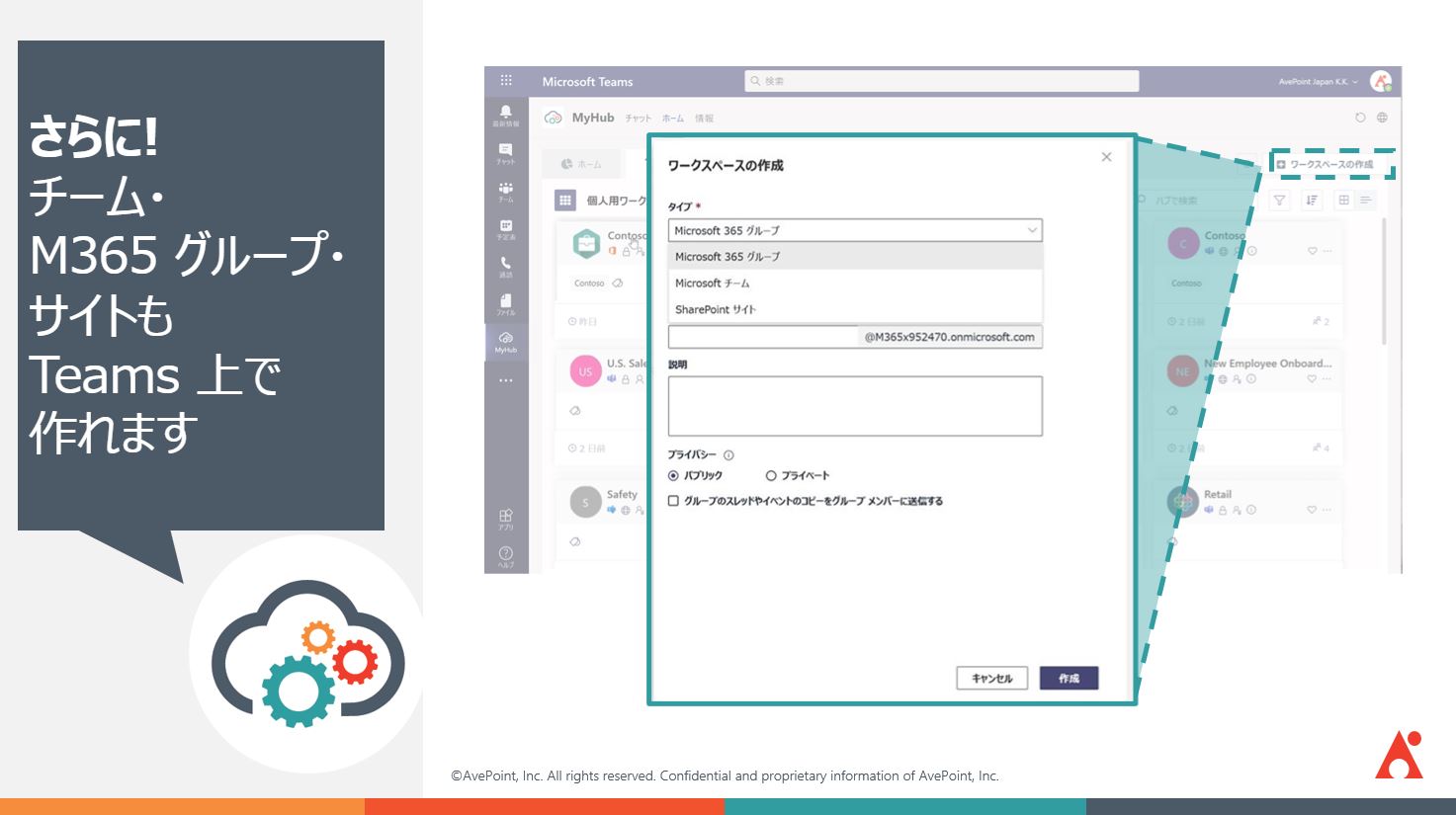This screenshot has height=815, width=1456.
Task: Click the refresh icon beside the globe
Action: (x=1360, y=118)
